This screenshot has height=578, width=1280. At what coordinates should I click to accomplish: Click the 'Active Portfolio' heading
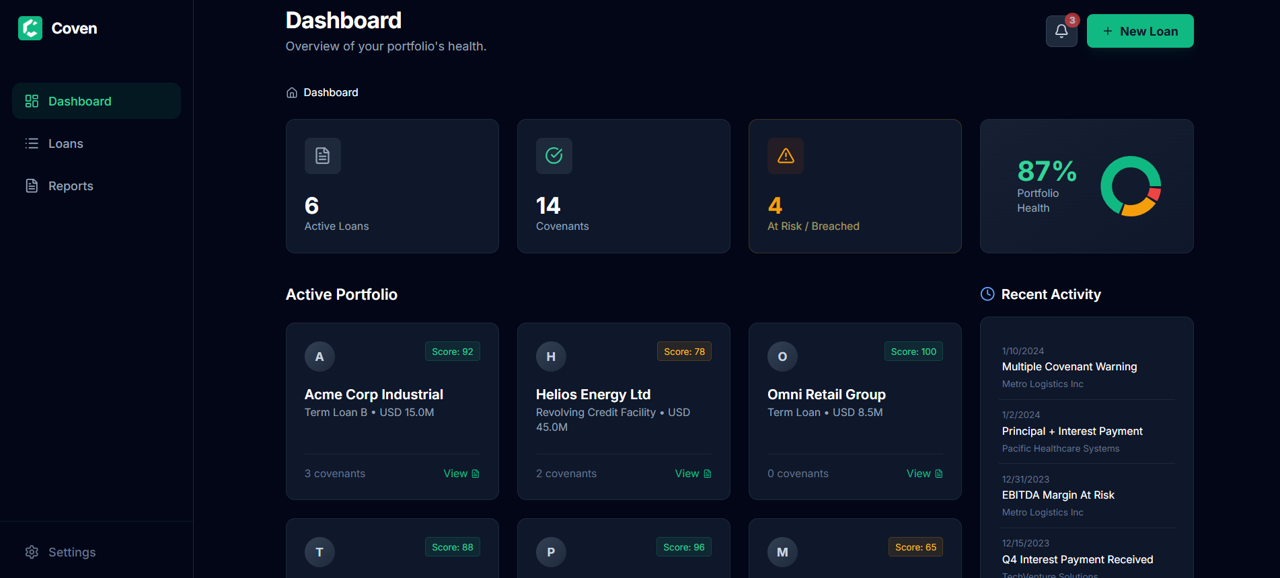341,294
